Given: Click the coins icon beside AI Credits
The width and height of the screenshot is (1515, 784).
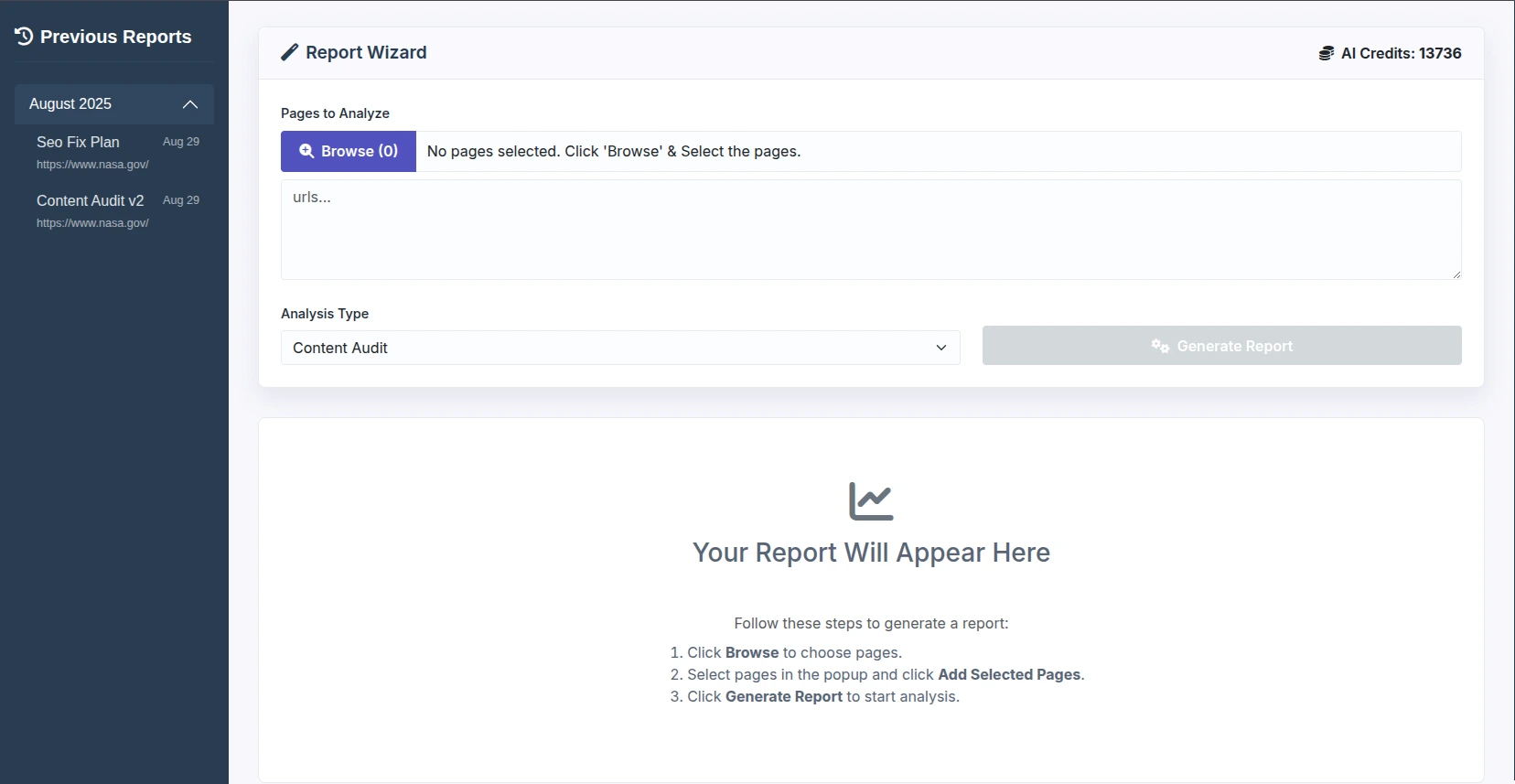Looking at the screenshot, I should pos(1326,53).
